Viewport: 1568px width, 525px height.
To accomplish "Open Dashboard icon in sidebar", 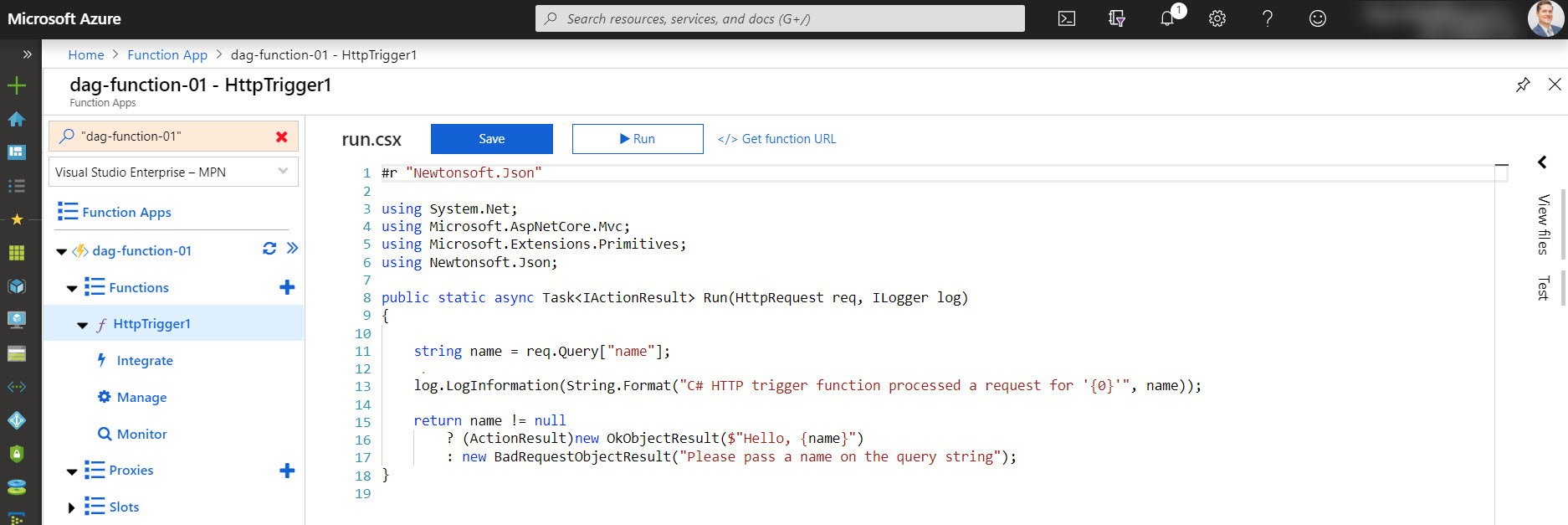I will (17, 152).
